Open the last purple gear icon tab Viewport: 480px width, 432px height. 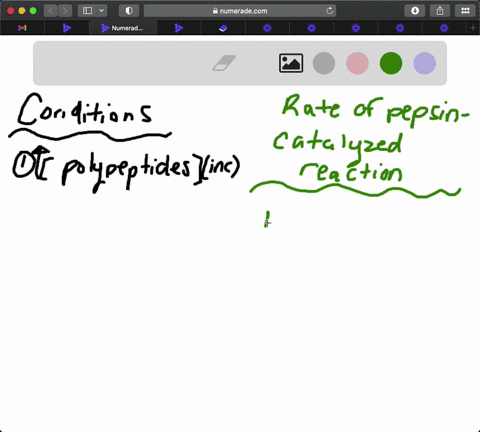(x=444, y=28)
